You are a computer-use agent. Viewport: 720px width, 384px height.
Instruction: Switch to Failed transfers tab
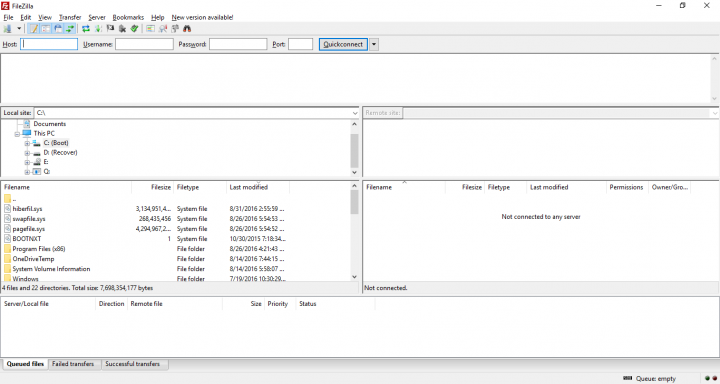(x=73, y=364)
